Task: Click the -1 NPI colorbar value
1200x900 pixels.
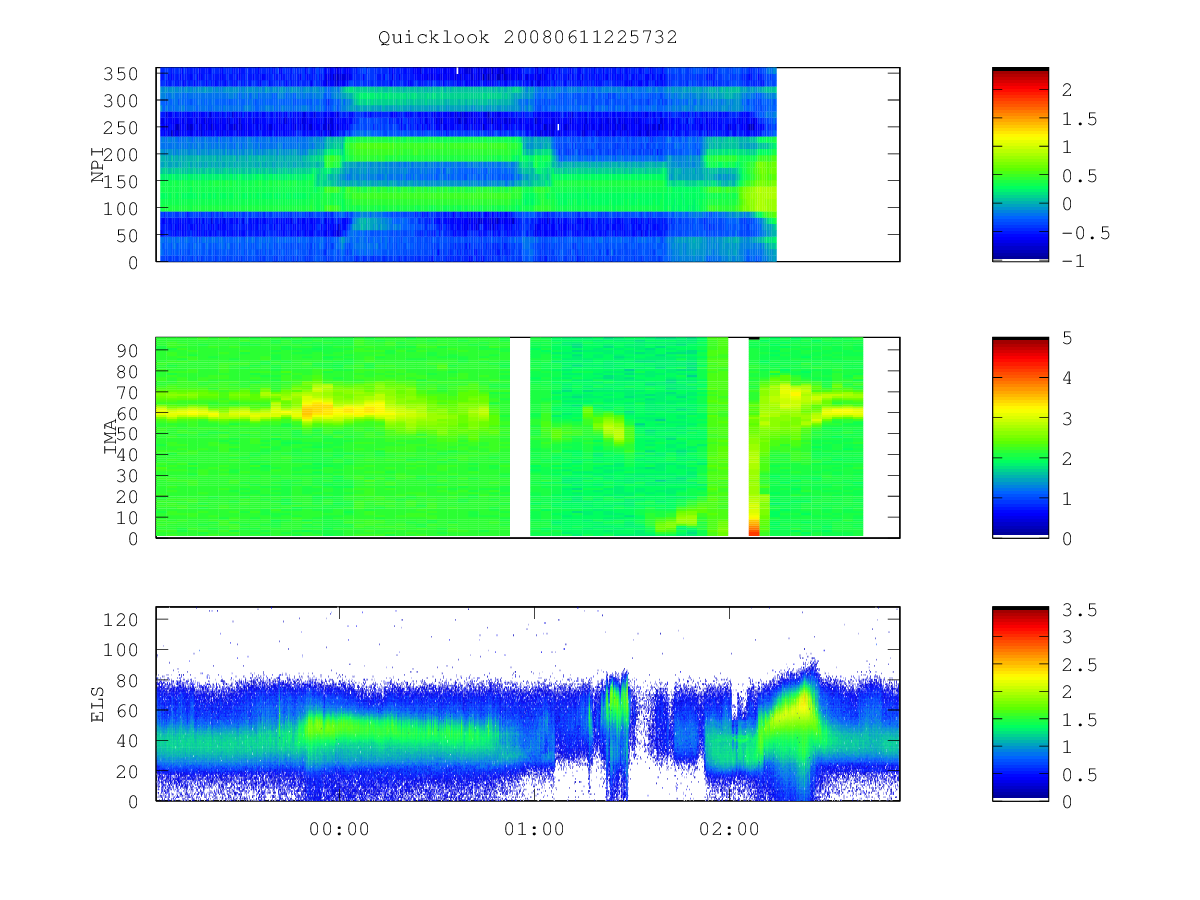Action: click(x=1074, y=262)
